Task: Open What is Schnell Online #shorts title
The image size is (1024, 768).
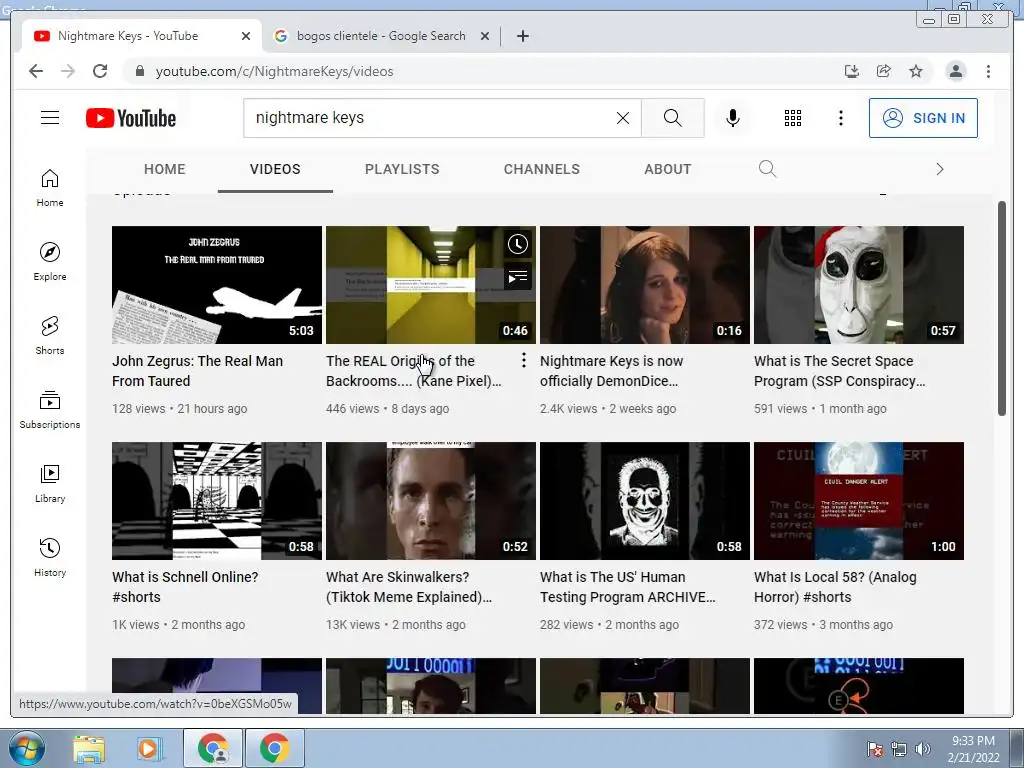Action: point(185,586)
